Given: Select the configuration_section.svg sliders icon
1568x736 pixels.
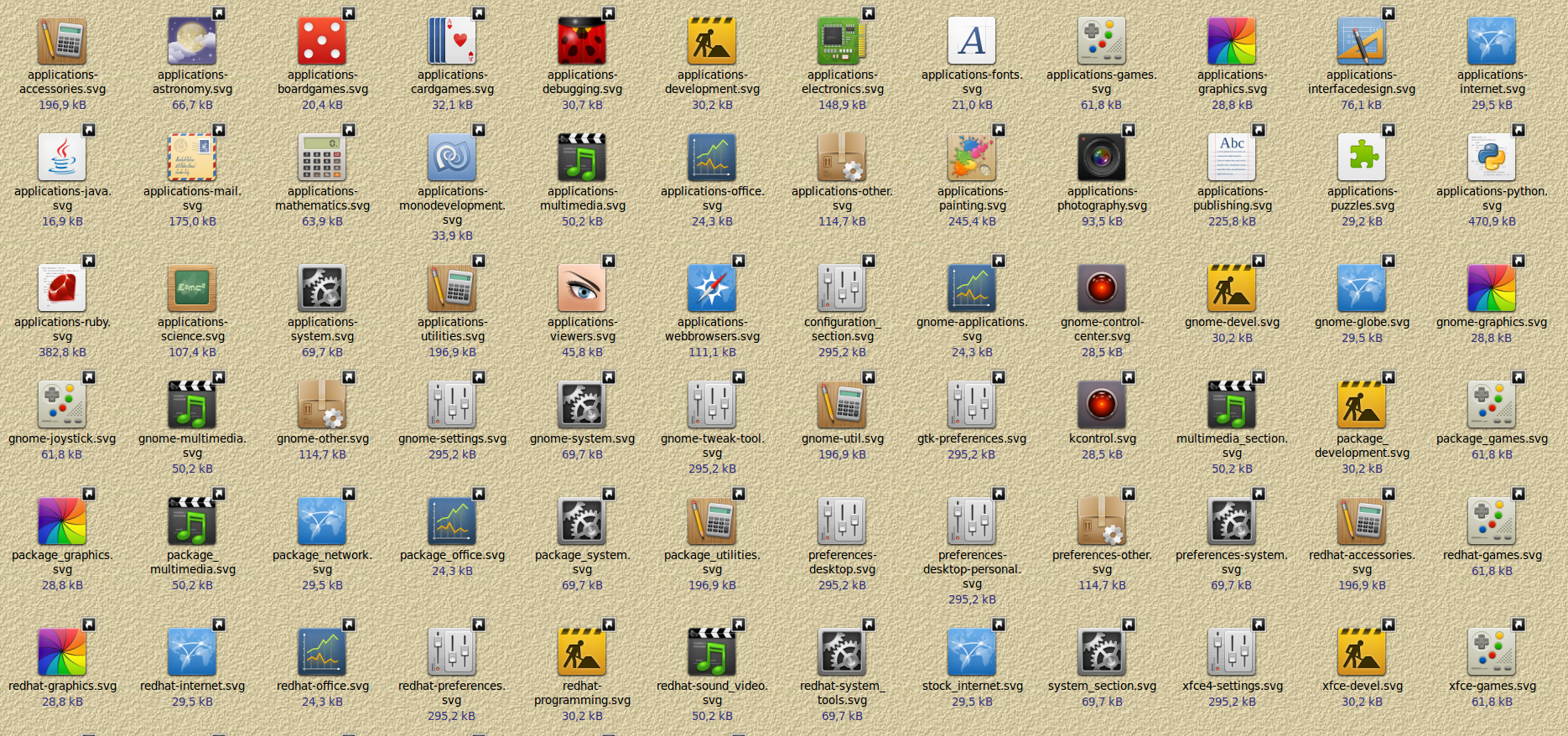Looking at the screenshot, I should click(842, 288).
